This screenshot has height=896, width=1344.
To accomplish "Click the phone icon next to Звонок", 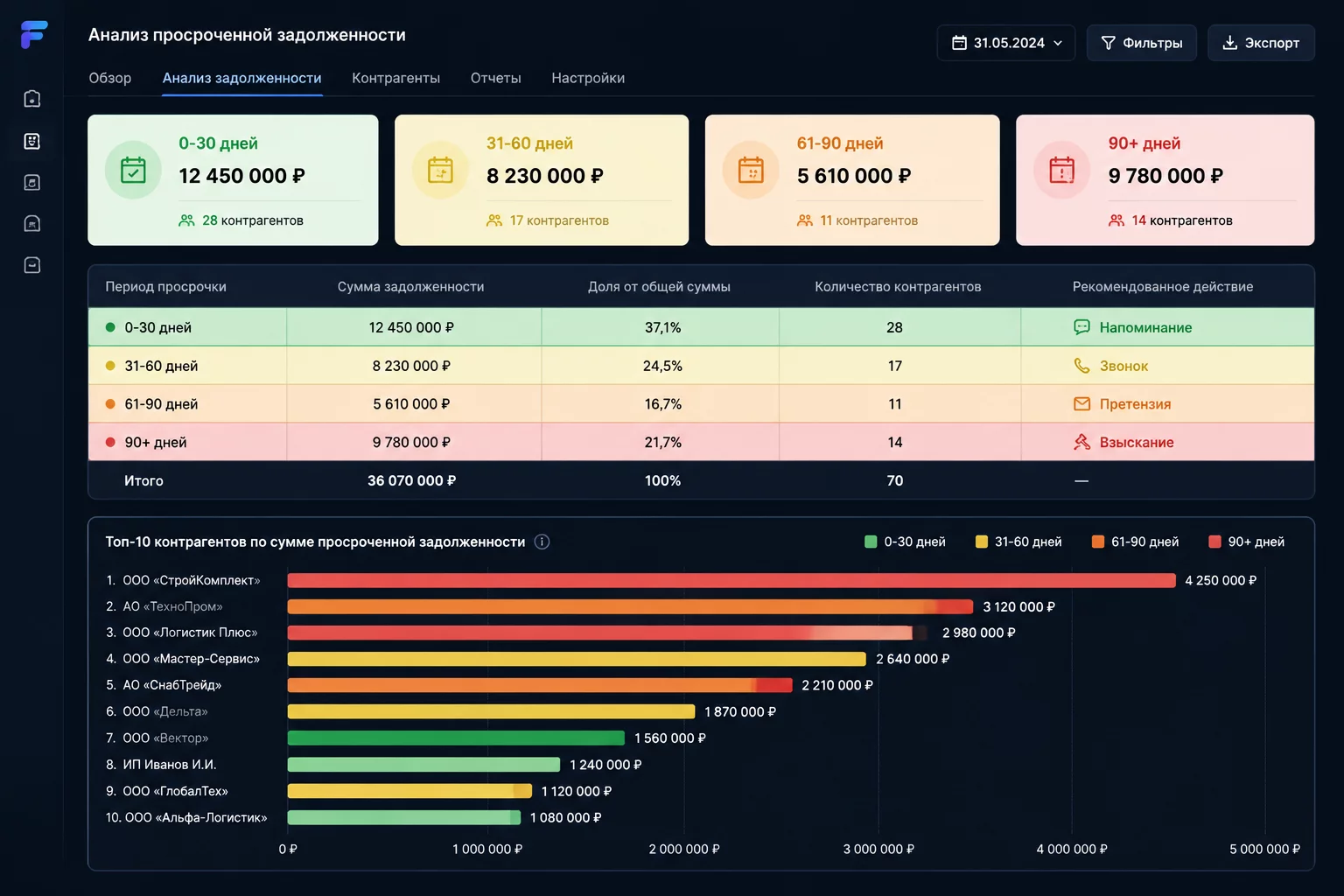I will click(1081, 366).
